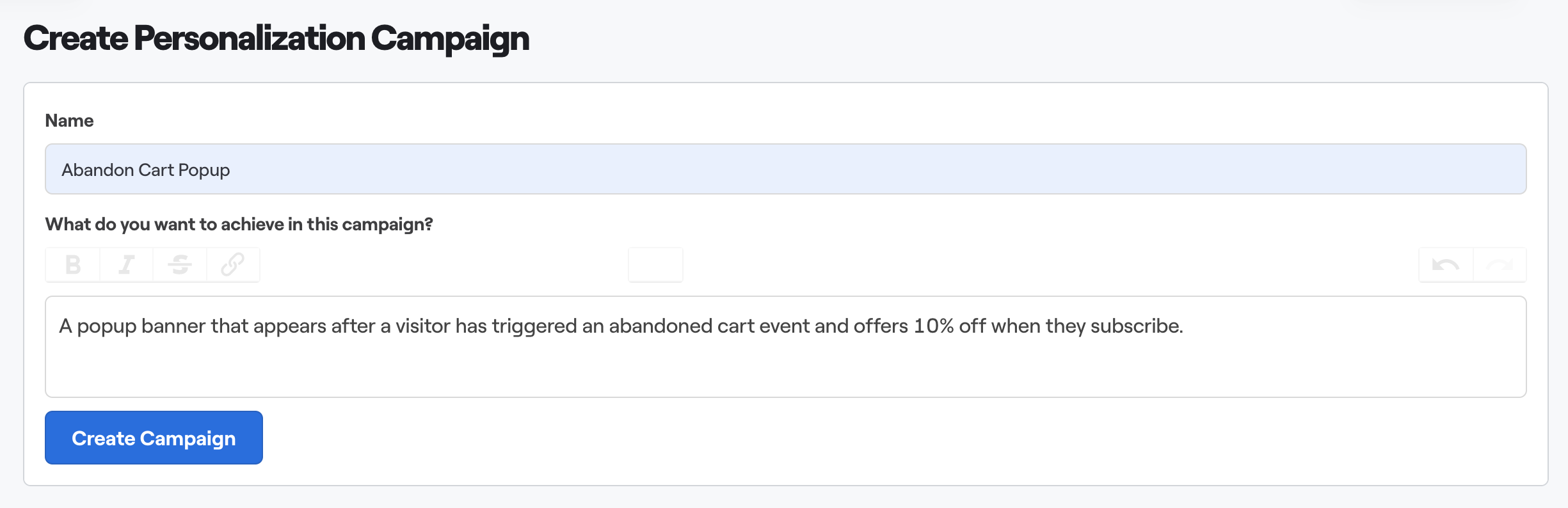Toggle bold formatting in the editor toolbar
The height and width of the screenshot is (508, 1568).
pos(73,264)
